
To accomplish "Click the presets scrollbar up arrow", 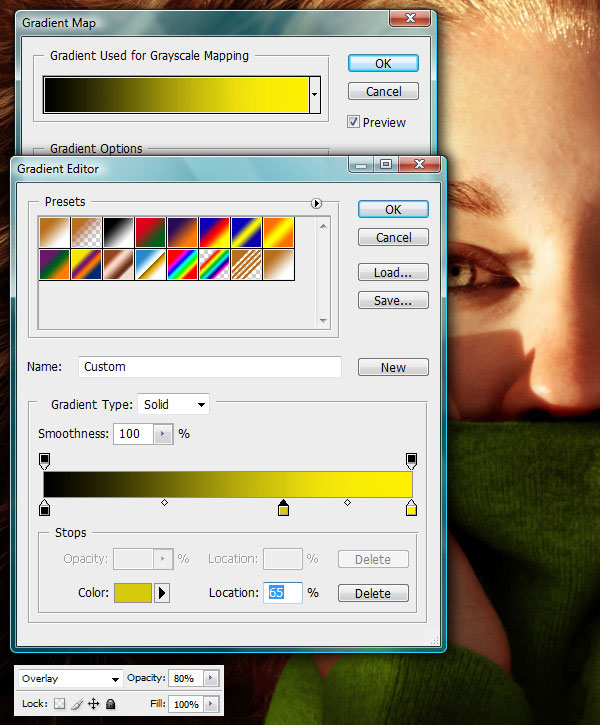I will [323, 226].
